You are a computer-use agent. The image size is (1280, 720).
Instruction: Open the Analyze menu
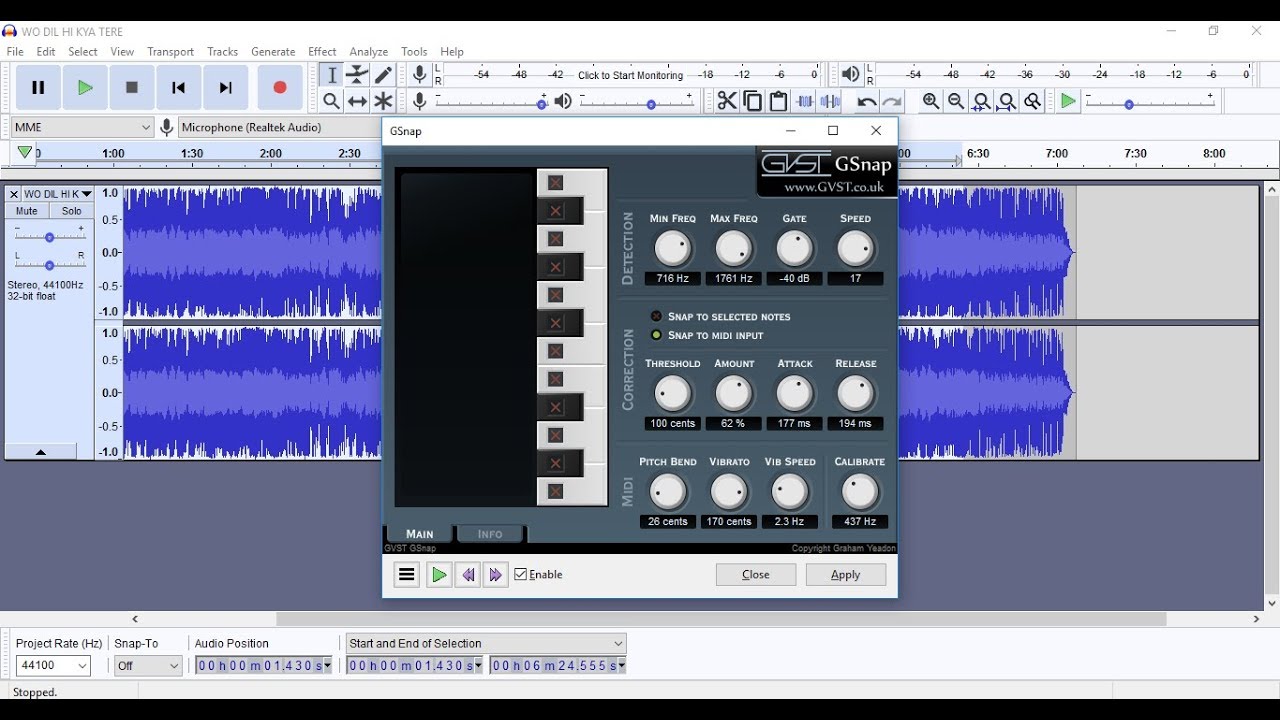(369, 52)
